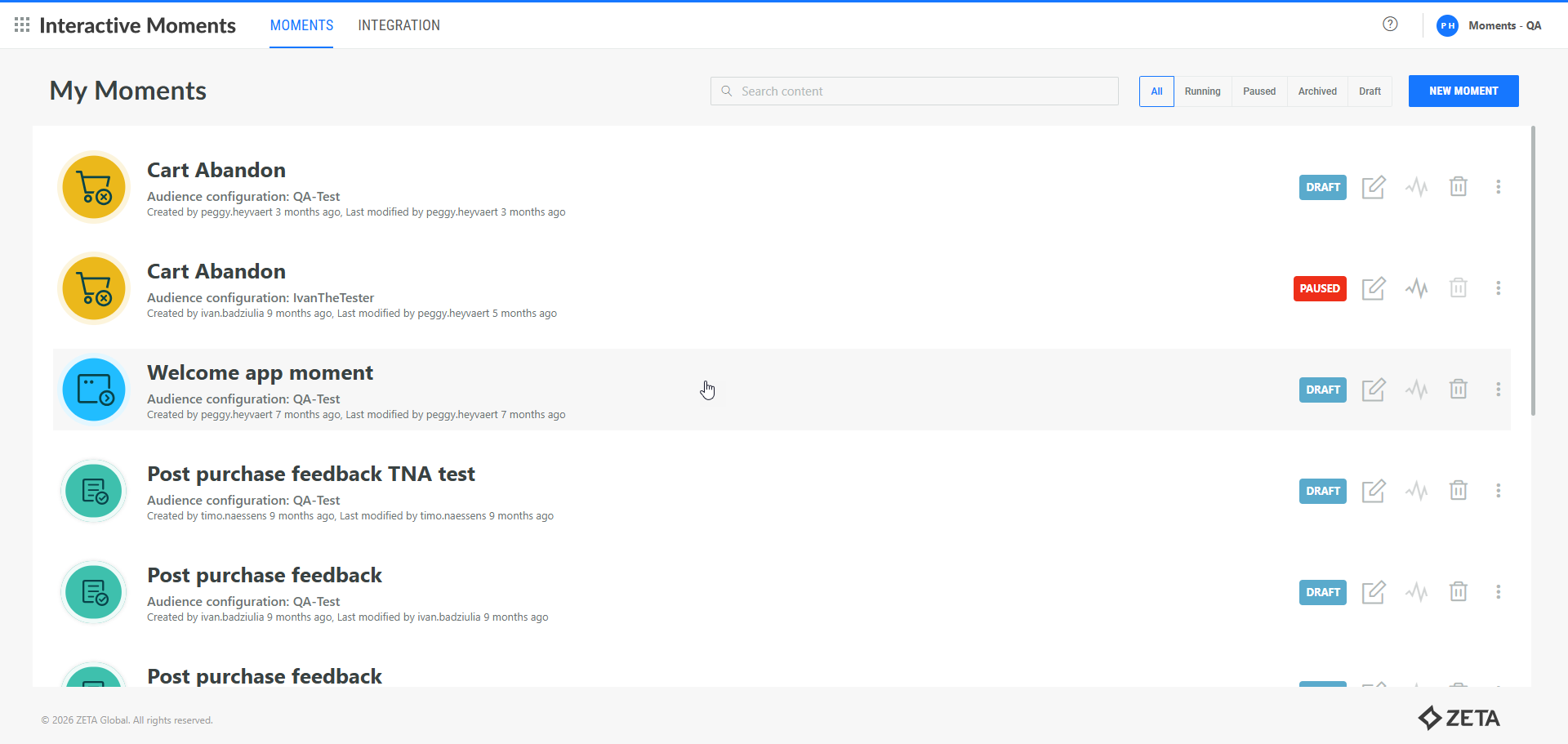
Task: Delete the Welcome app moment
Action: pyautogui.click(x=1458, y=390)
